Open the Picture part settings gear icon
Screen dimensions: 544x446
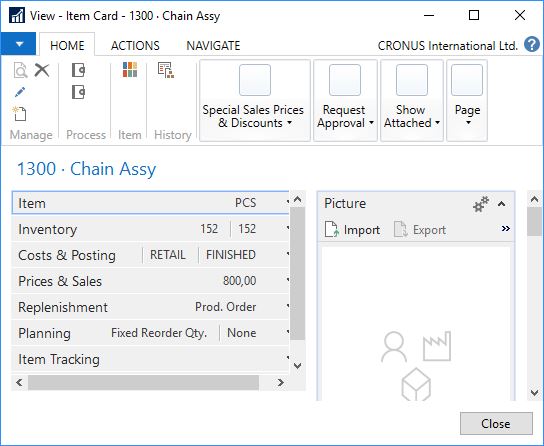pos(481,204)
